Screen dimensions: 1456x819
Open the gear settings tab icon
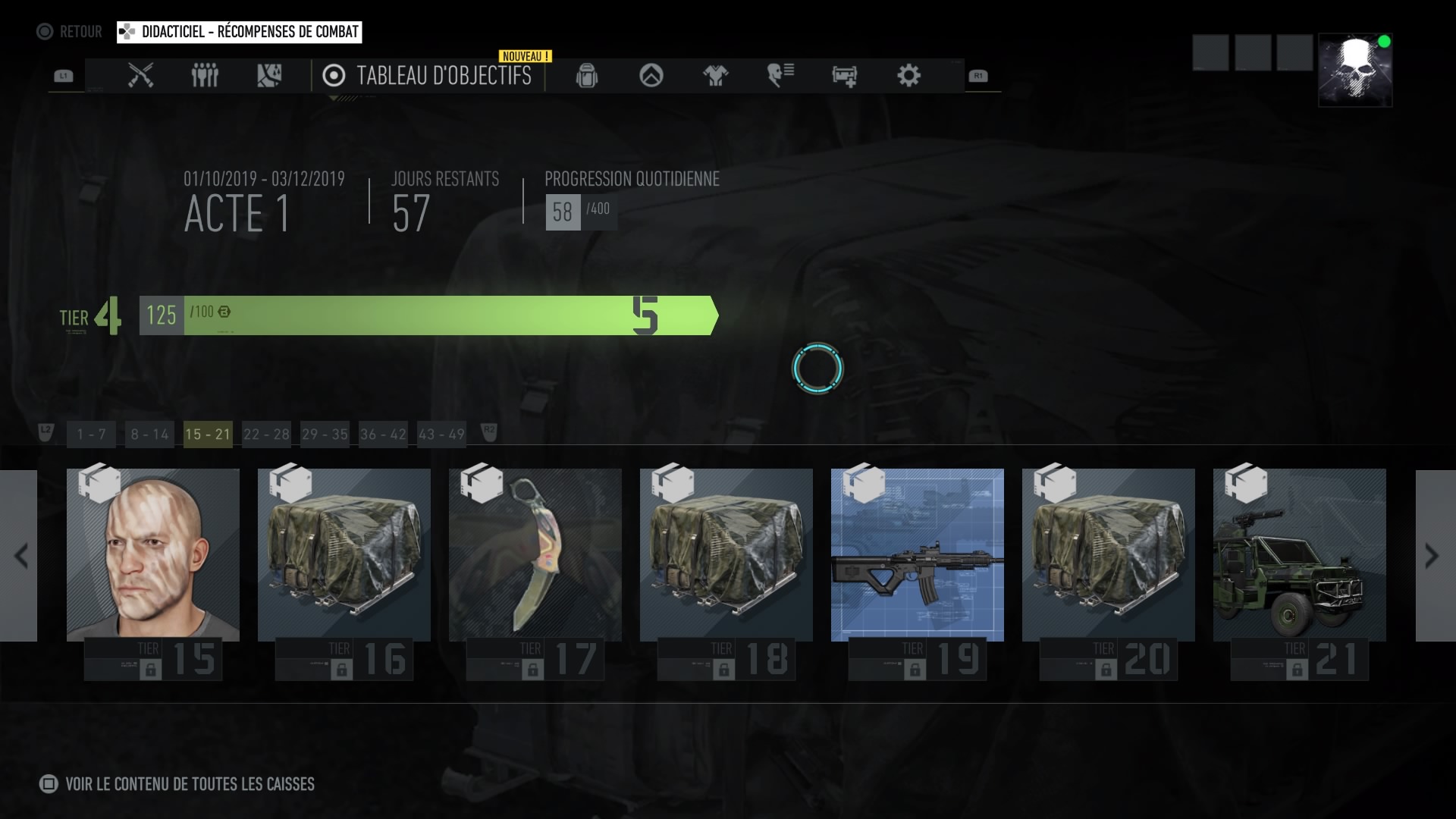908,75
